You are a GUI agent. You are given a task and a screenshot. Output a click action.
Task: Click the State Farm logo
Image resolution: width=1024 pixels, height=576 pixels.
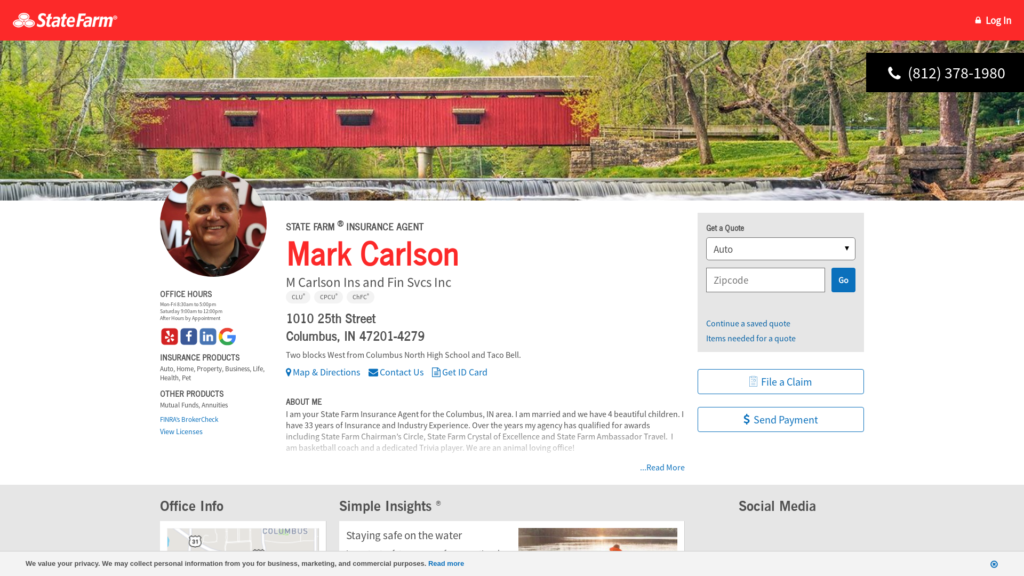[x=65, y=21]
